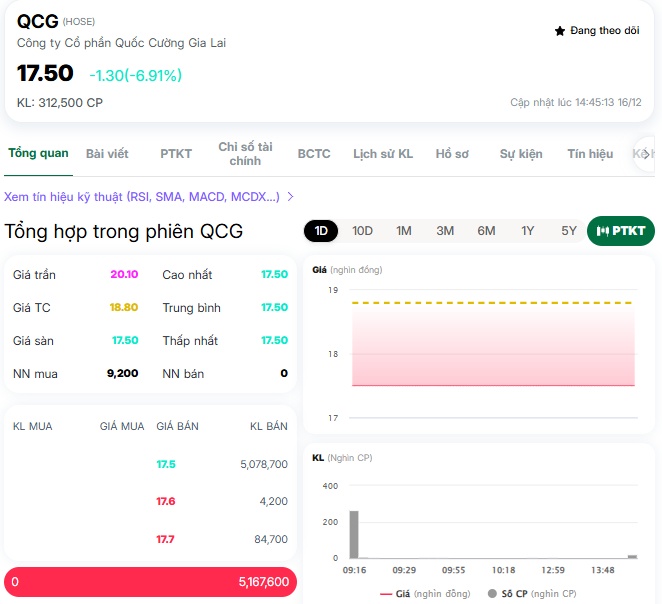Click the Tổng hợp trong phiên QCG heading
Image resolution: width=662 pixels, height=604 pixels.
[x=124, y=231]
